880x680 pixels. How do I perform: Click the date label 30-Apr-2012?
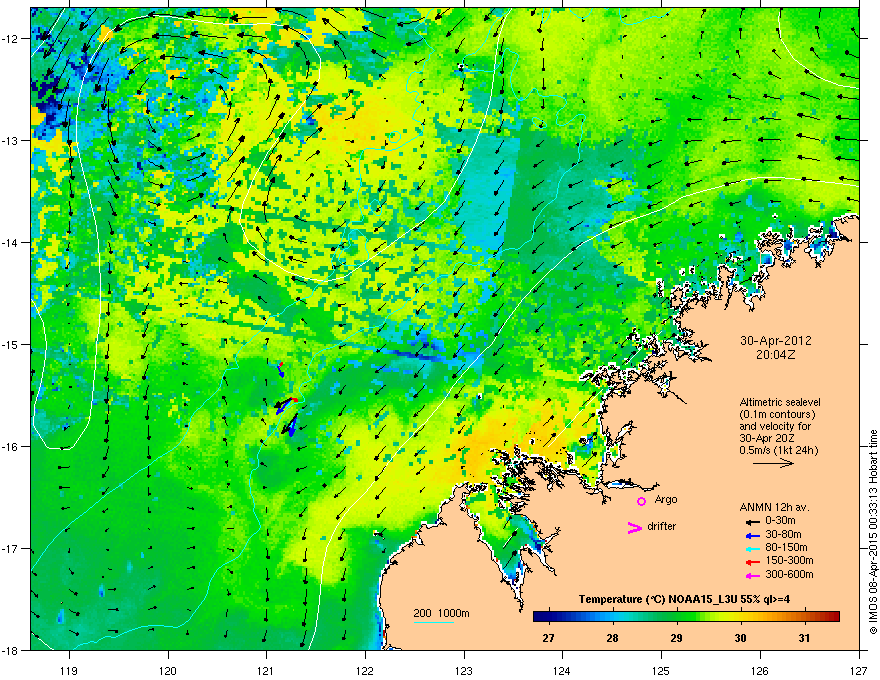[776, 341]
